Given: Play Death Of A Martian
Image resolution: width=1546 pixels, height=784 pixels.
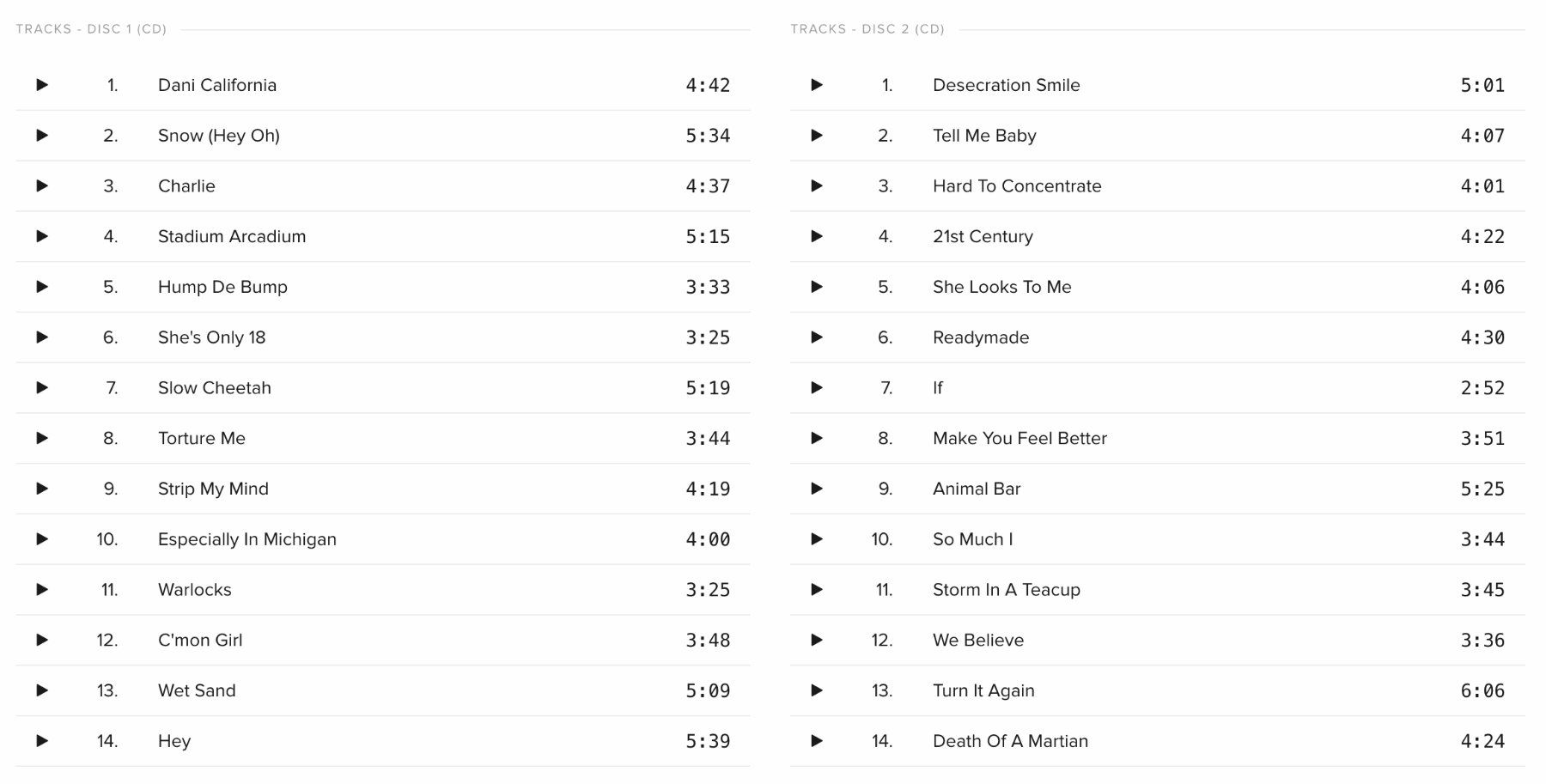Looking at the screenshot, I should [817, 741].
